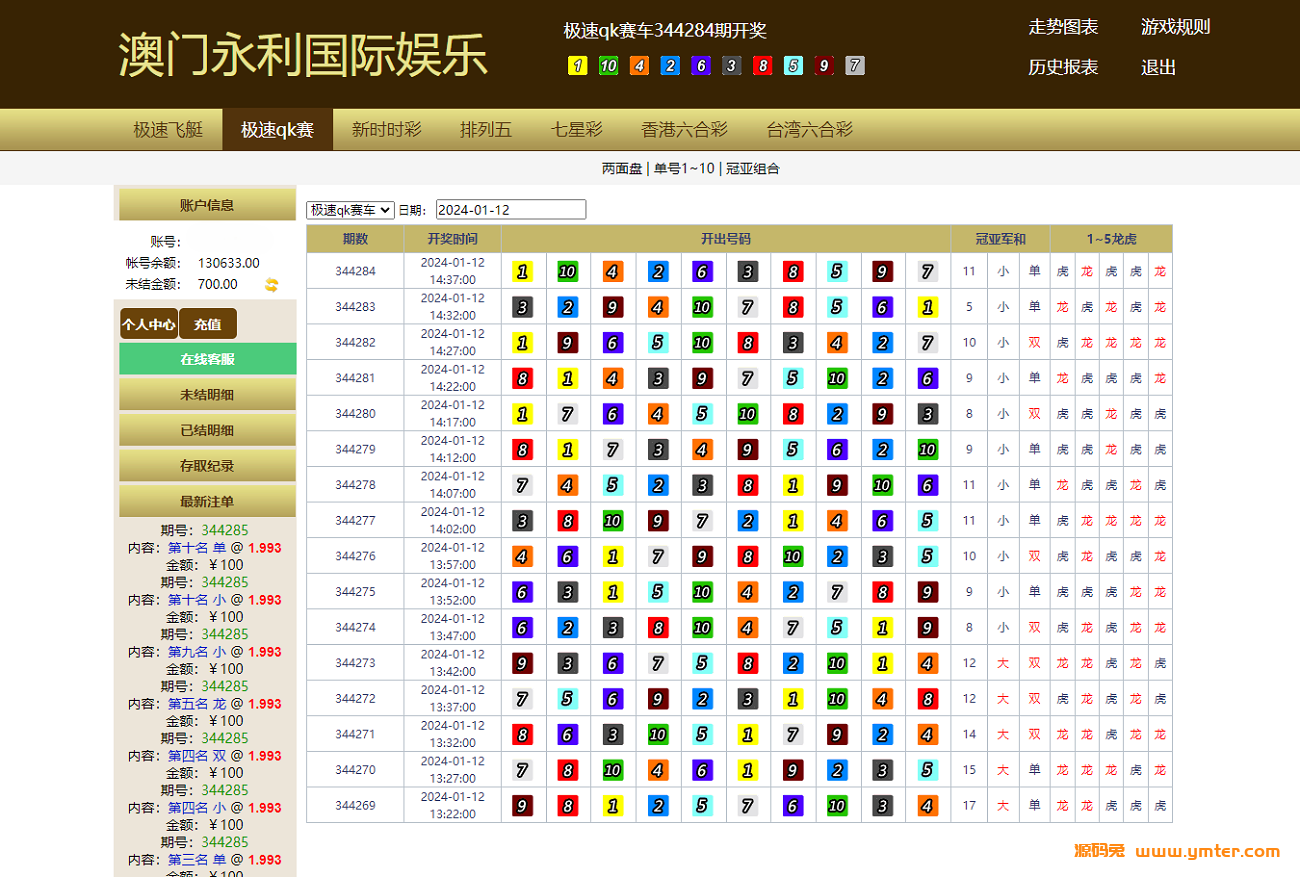Image resolution: width=1300 pixels, height=877 pixels.
Task: Click first ball 3 in row 344283
Action: pyautogui.click(x=522, y=307)
